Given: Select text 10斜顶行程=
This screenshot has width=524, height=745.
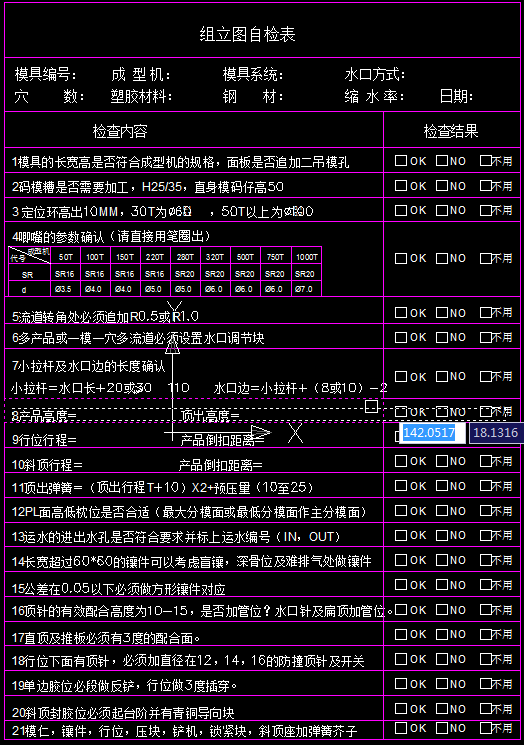Looking at the screenshot, I should tap(47, 465).
